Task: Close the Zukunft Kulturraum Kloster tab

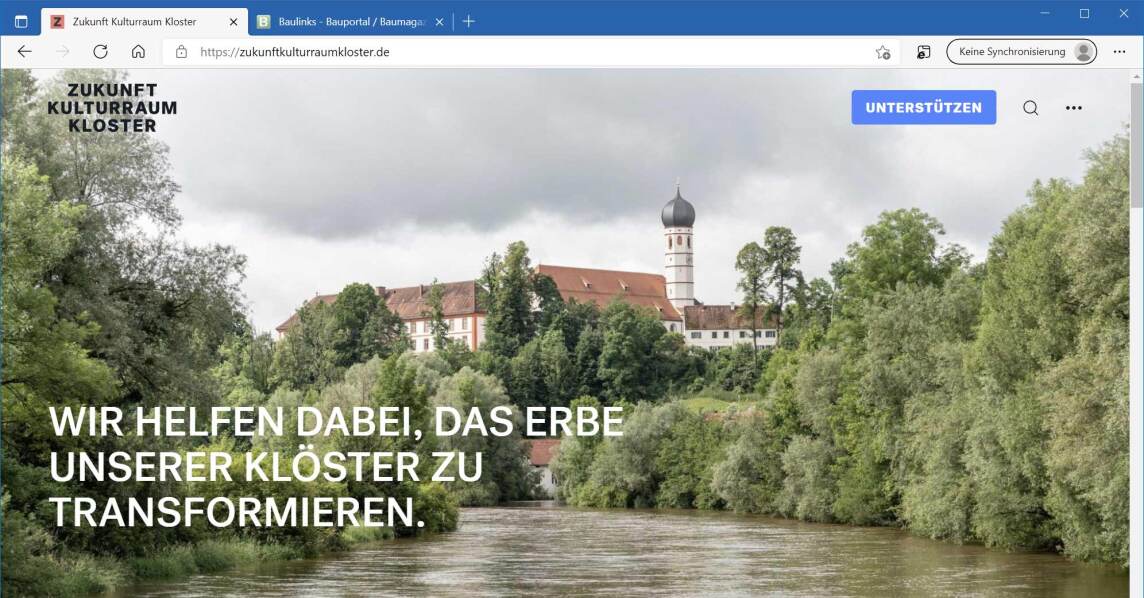Action: [x=233, y=22]
